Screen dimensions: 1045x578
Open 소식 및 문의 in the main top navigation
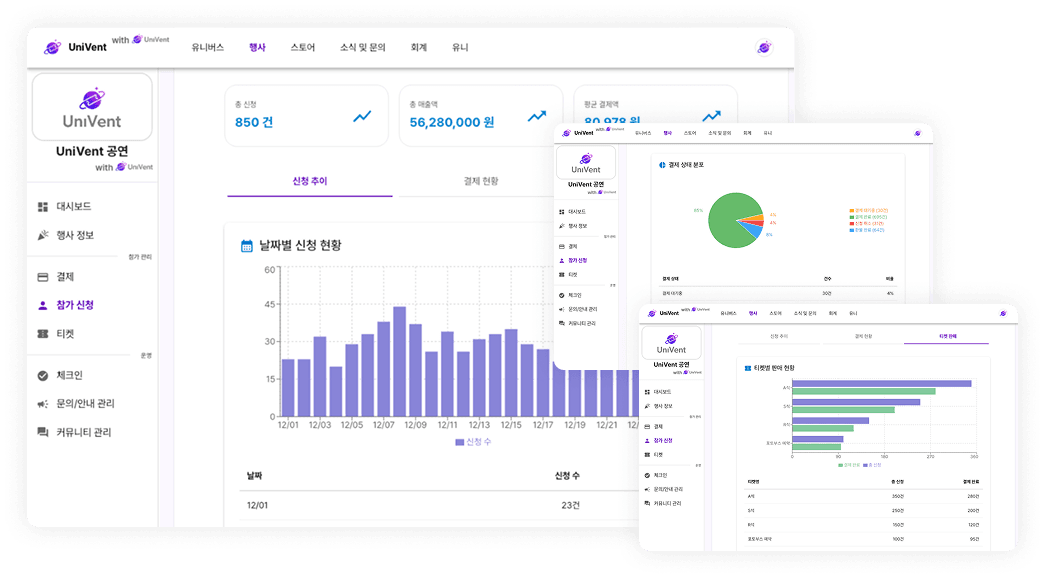pyautogui.click(x=362, y=47)
